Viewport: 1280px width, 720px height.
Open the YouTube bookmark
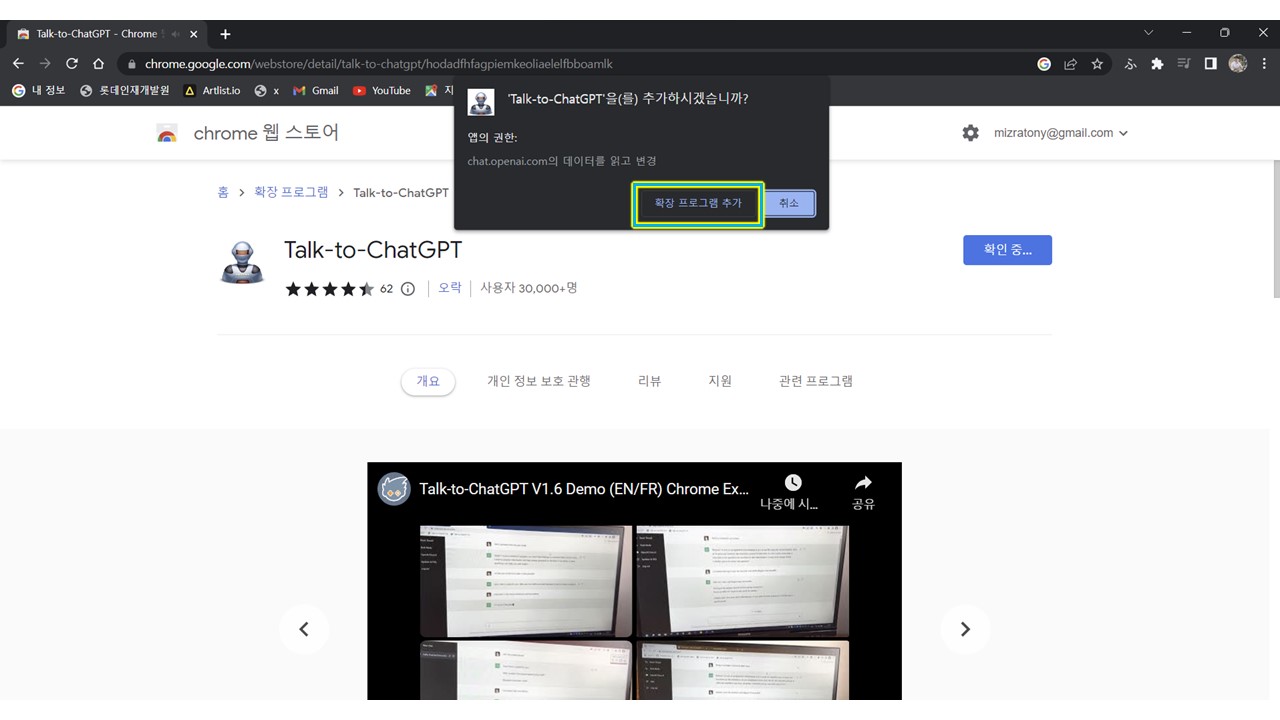(381, 90)
